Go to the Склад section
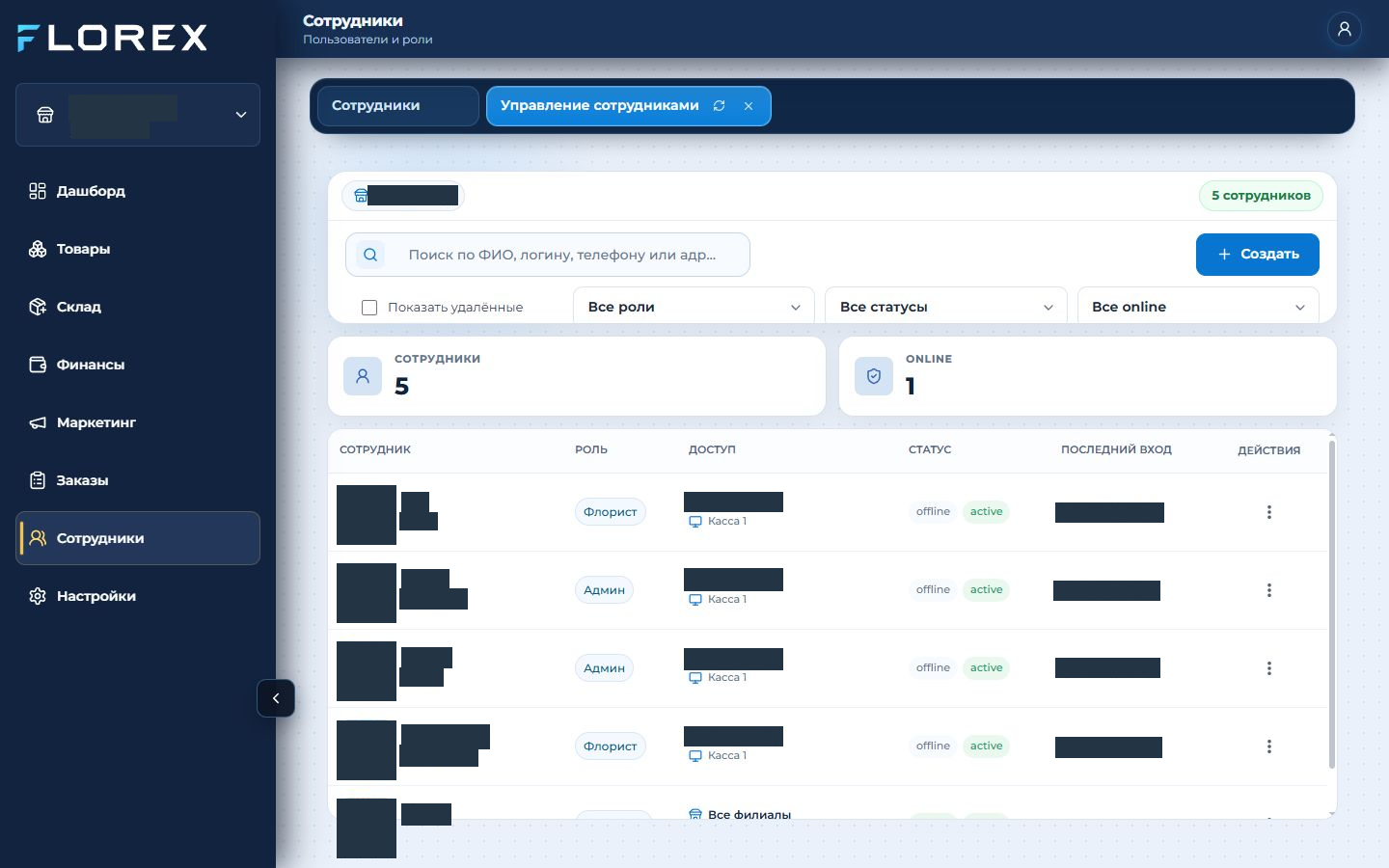The image size is (1389, 868). tap(138, 307)
